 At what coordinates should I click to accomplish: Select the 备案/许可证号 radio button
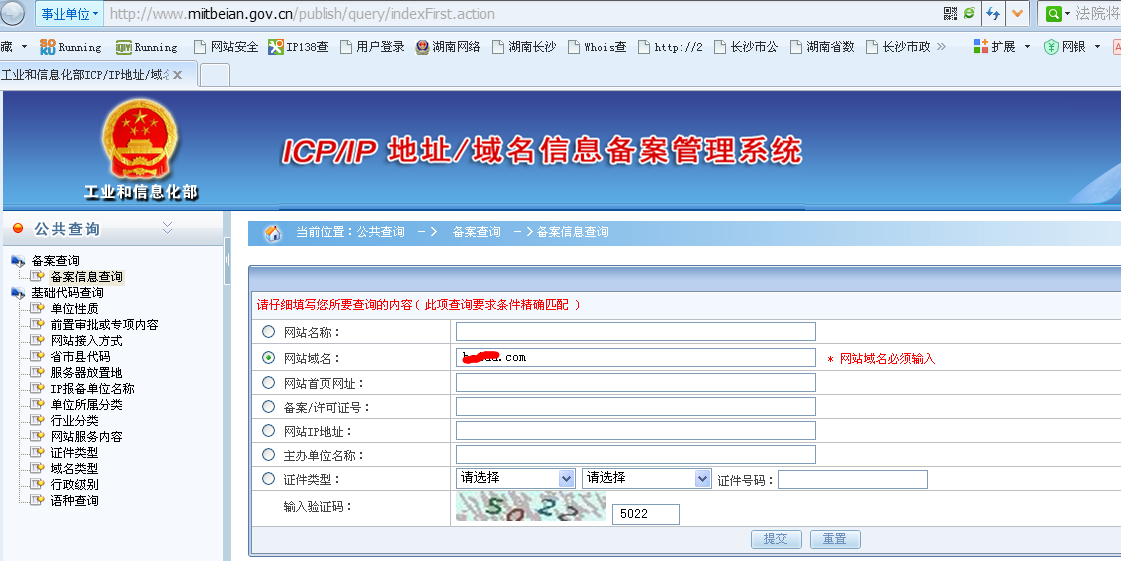tap(268, 407)
